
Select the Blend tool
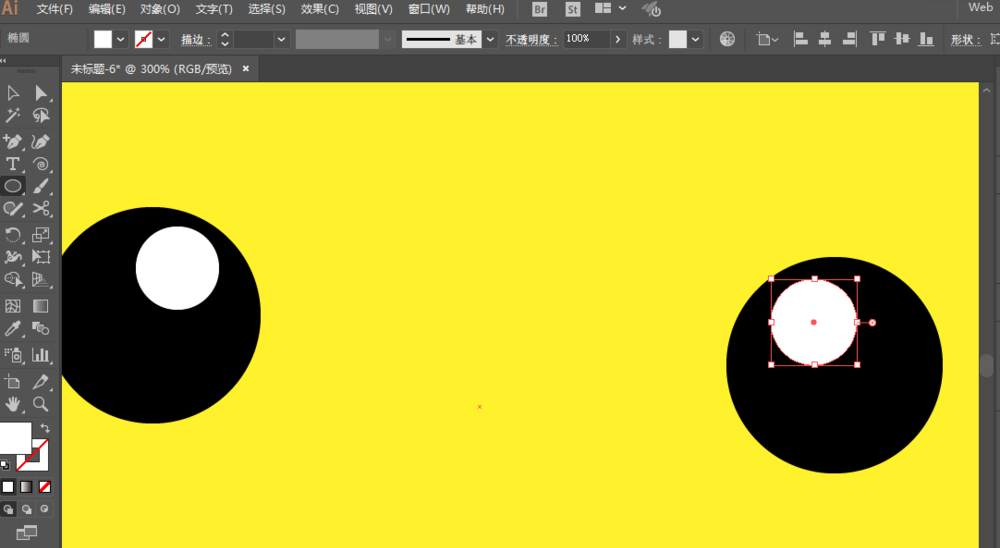click(x=41, y=329)
